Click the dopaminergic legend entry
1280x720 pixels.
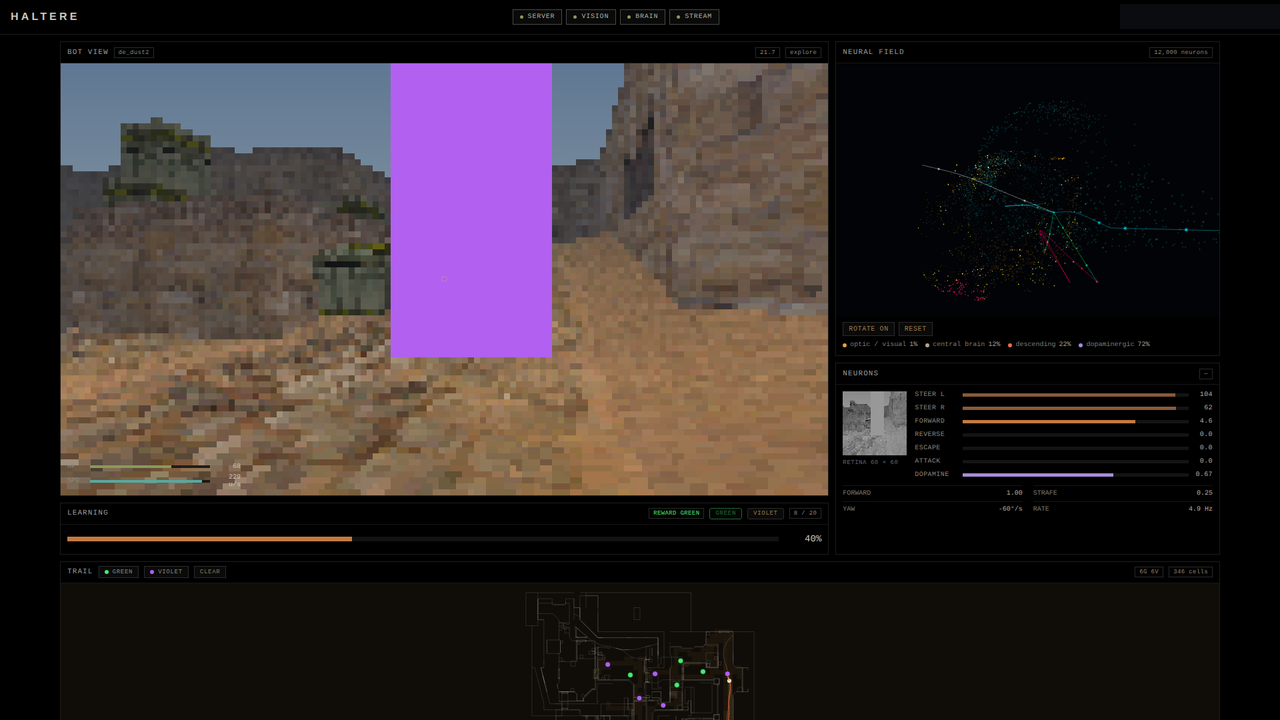[x=1114, y=344]
